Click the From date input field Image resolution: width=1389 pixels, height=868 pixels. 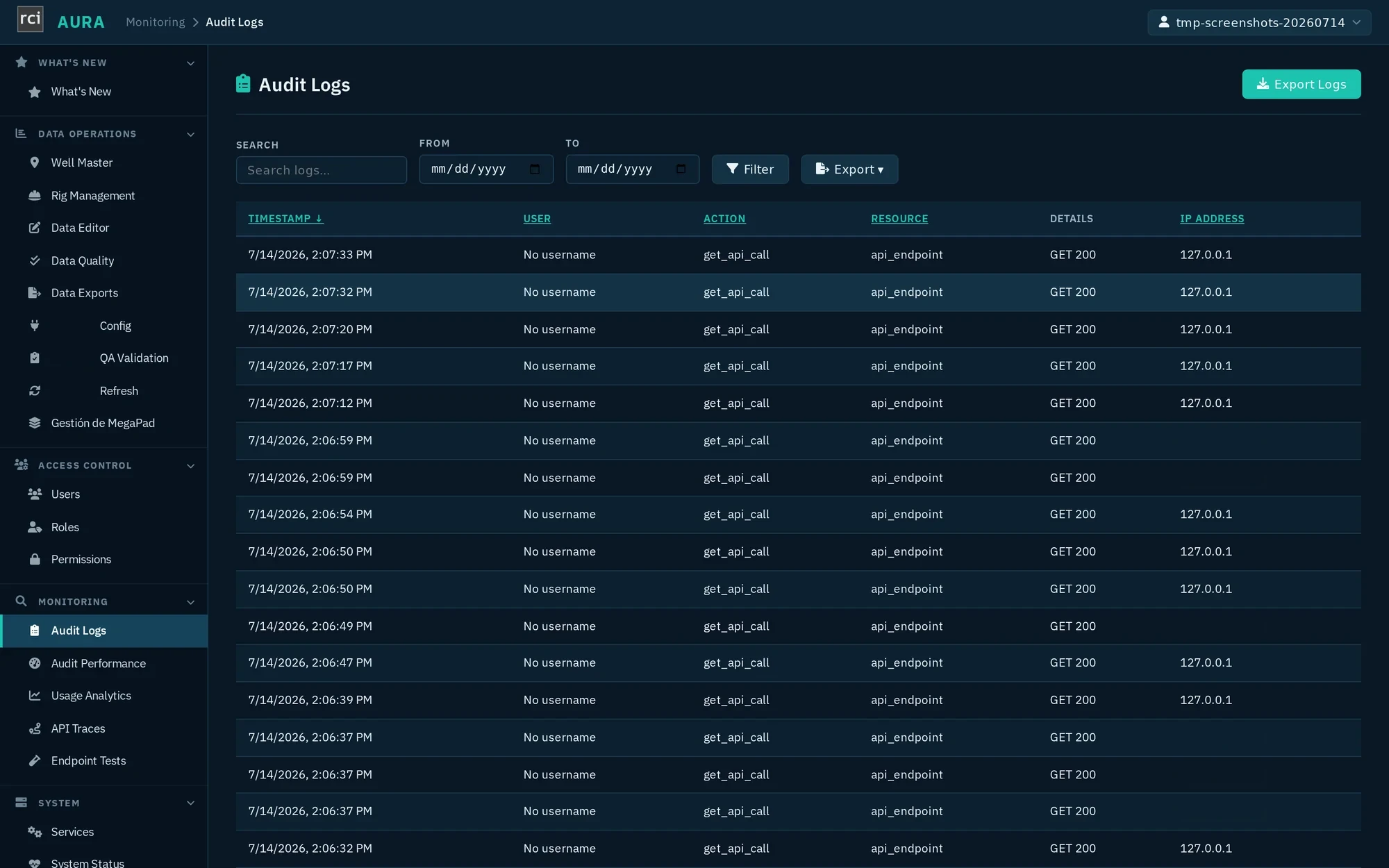486,169
